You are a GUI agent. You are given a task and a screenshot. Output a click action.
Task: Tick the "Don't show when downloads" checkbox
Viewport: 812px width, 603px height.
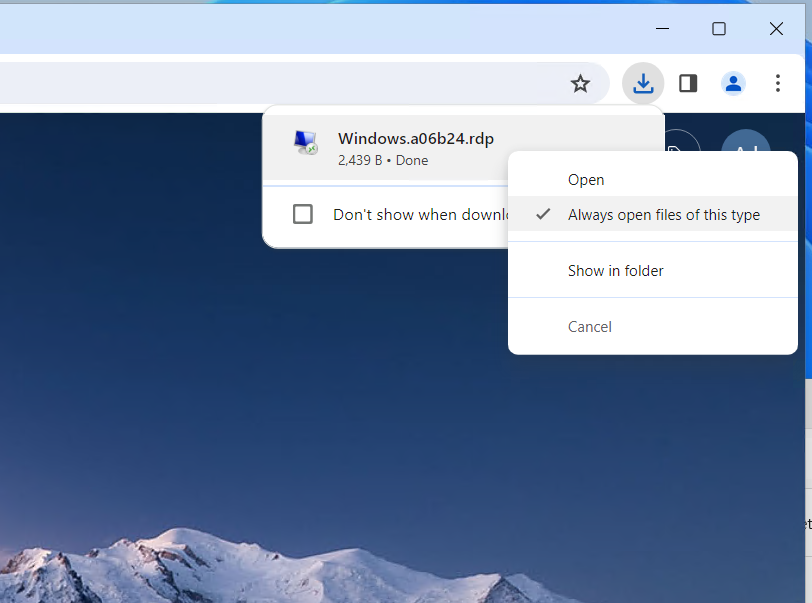pyautogui.click(x=303, y=214)
